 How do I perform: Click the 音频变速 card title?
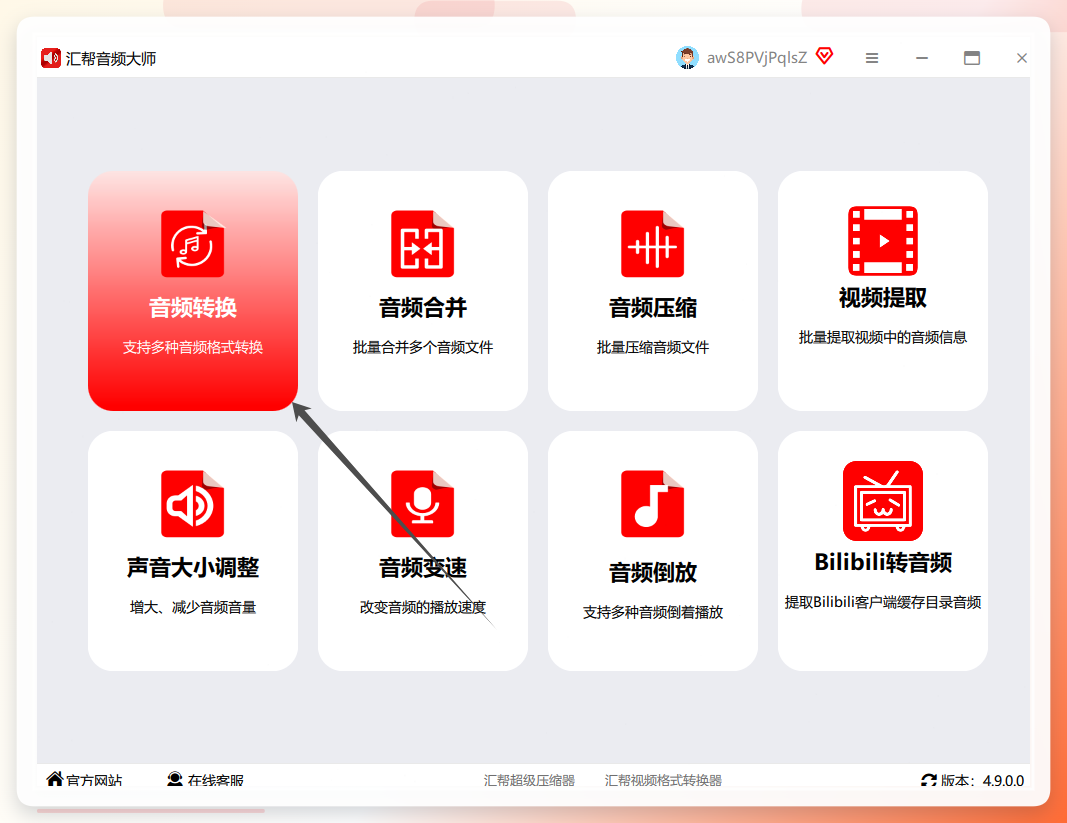(x=423, y=568)
